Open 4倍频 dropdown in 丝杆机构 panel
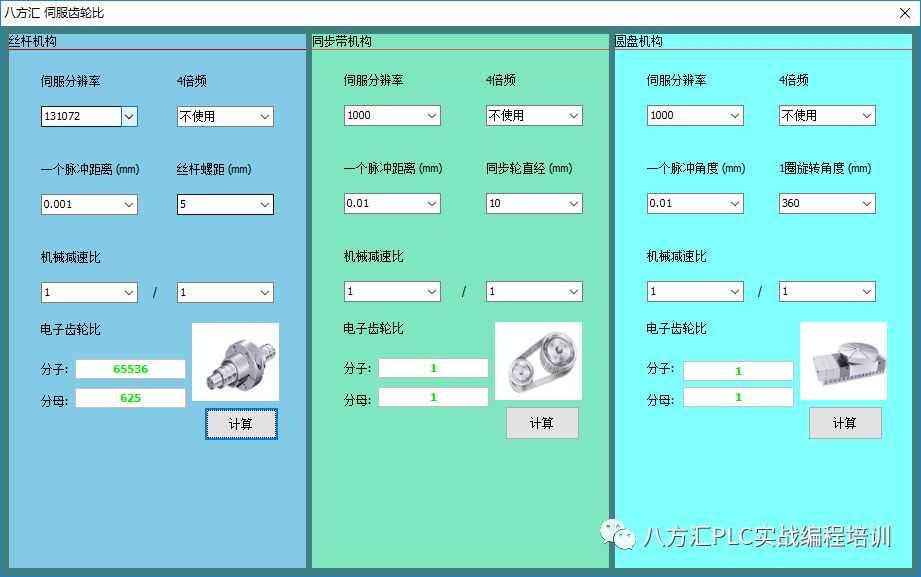 264,116
